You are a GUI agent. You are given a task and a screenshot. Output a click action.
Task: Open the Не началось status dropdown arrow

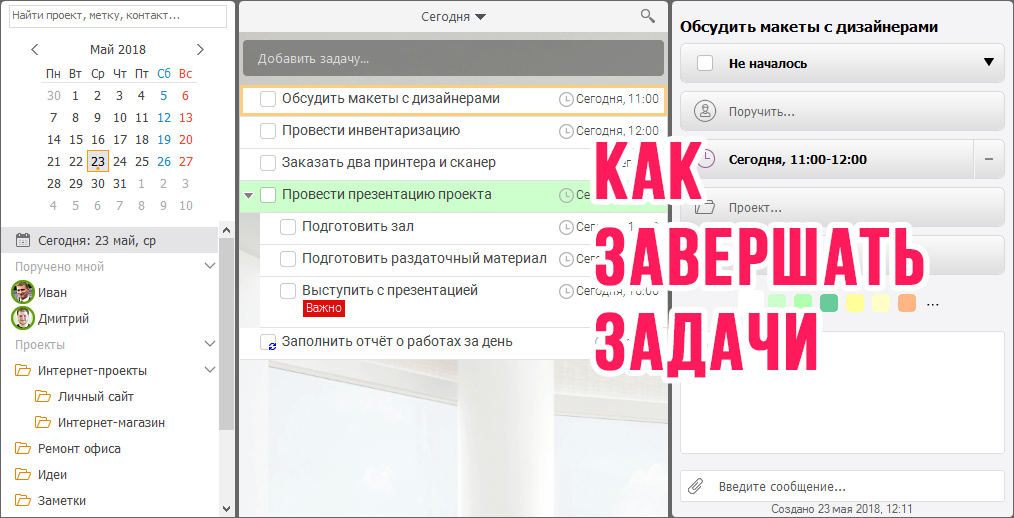[x=988, y=63]
